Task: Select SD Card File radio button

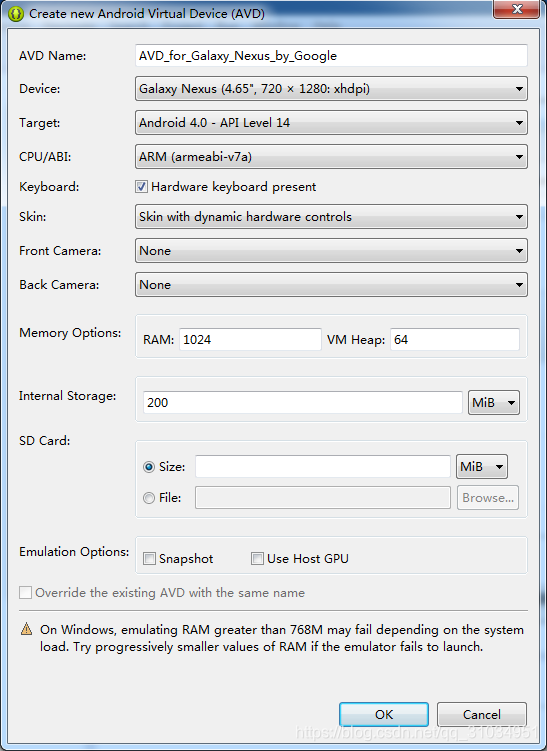Action: point(149,498)
